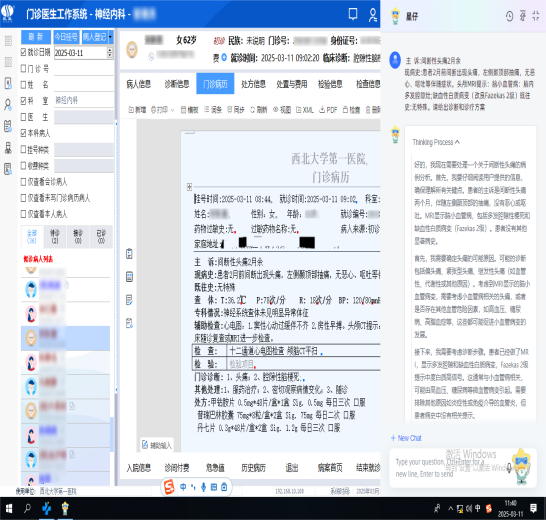Open the 收费种类 dropdown field
This screenshot has width=546, height=520.
(84, 166)
